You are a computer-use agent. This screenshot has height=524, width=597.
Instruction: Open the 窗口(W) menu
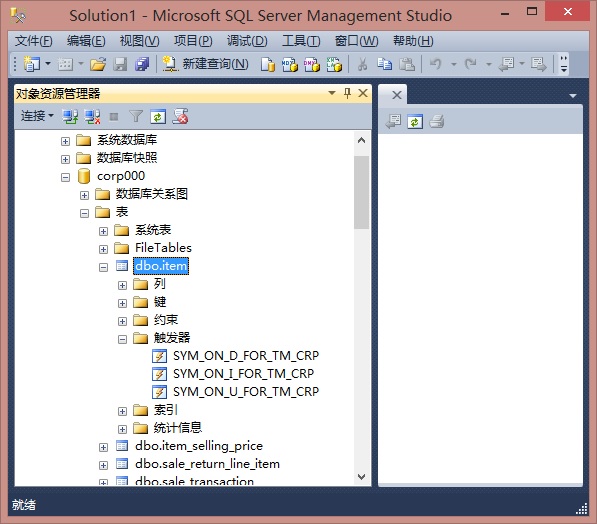(x=356, y=41)
